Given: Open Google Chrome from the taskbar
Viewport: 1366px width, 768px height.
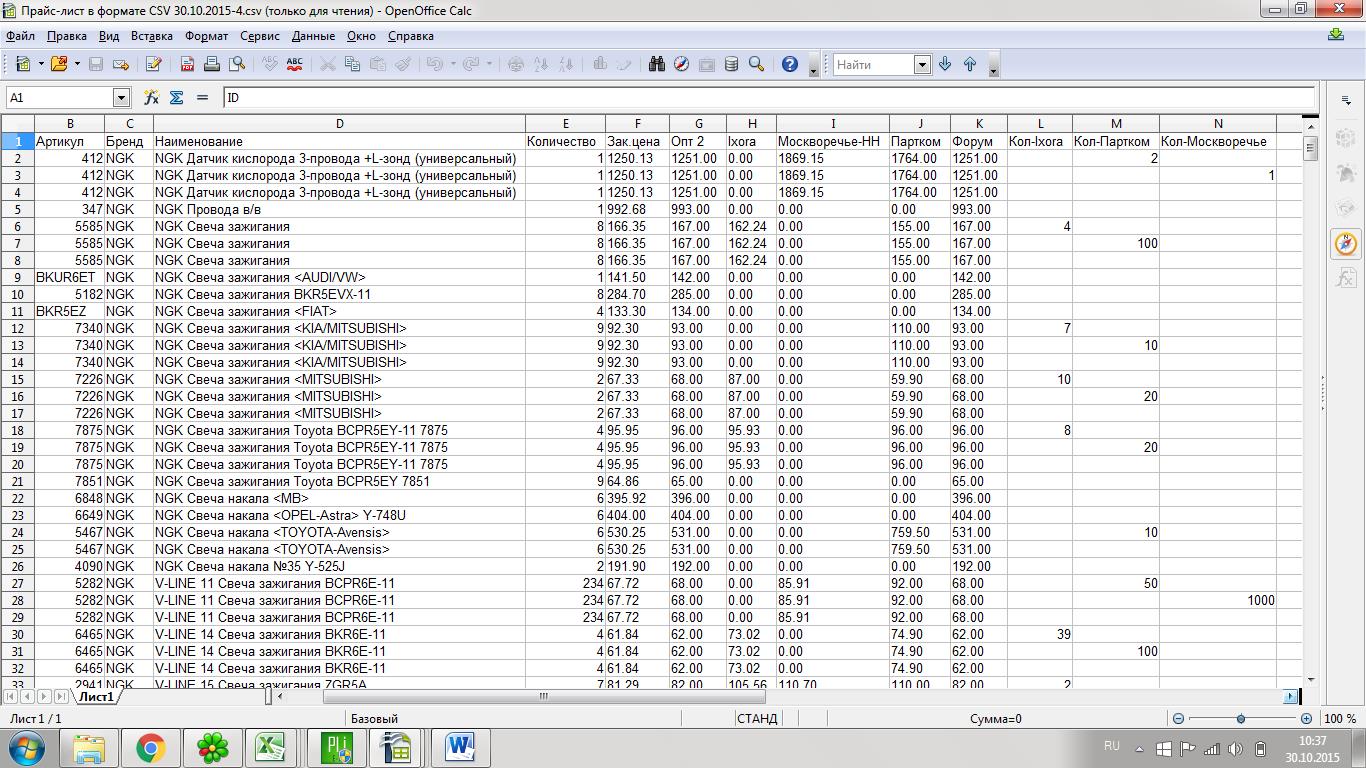Looking at the screenshot, I should click(151, 747).
